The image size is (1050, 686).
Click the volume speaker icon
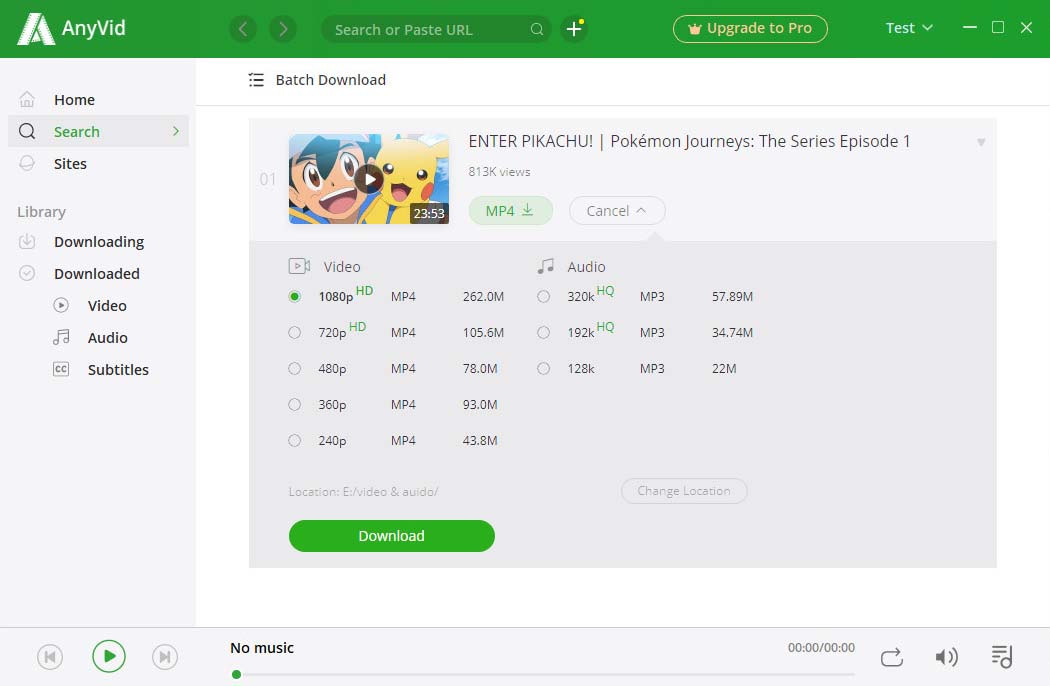[x=946, y=657]
